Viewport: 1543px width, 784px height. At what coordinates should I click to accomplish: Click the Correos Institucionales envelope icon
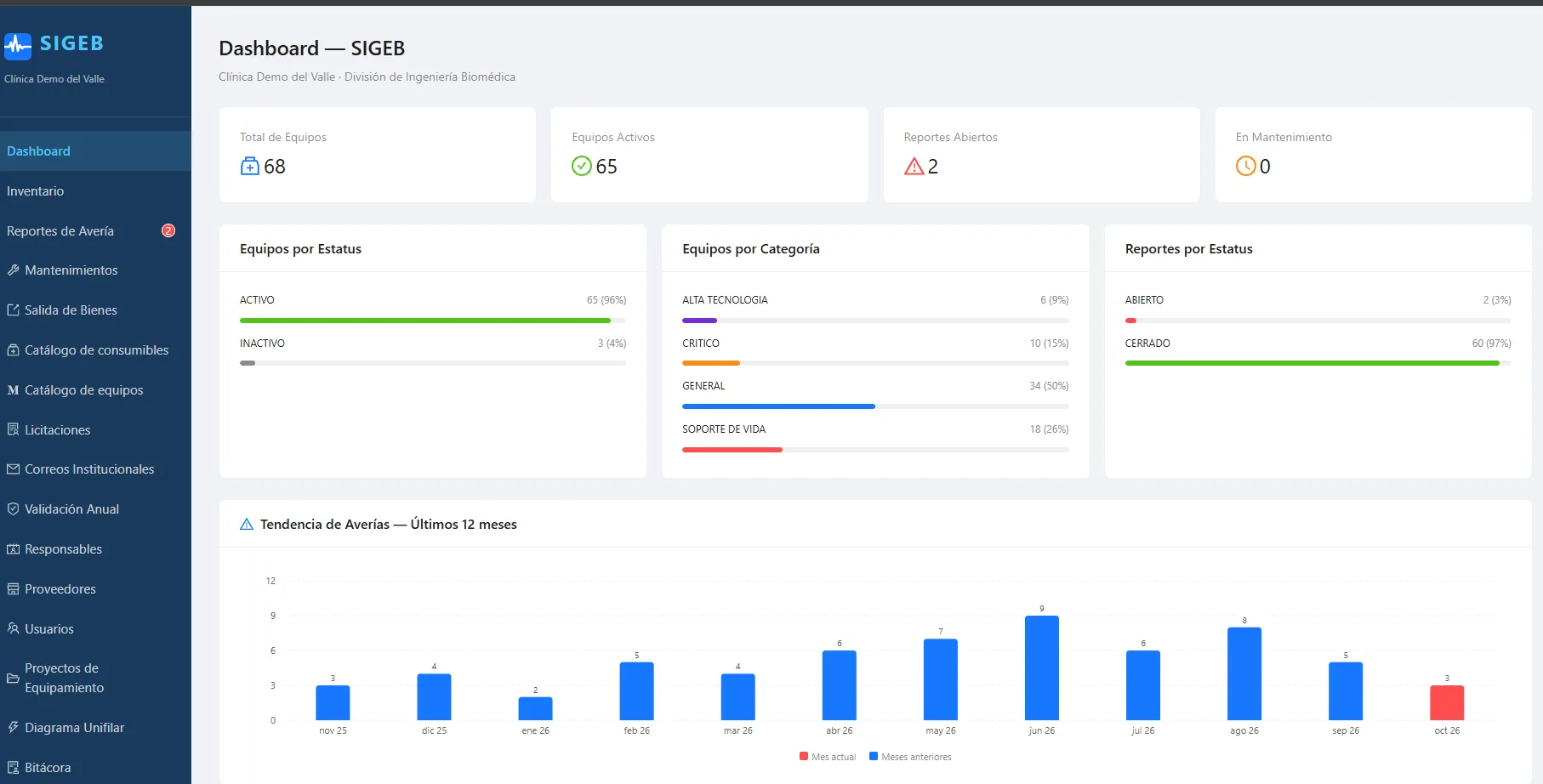click(x=13, y=469)
